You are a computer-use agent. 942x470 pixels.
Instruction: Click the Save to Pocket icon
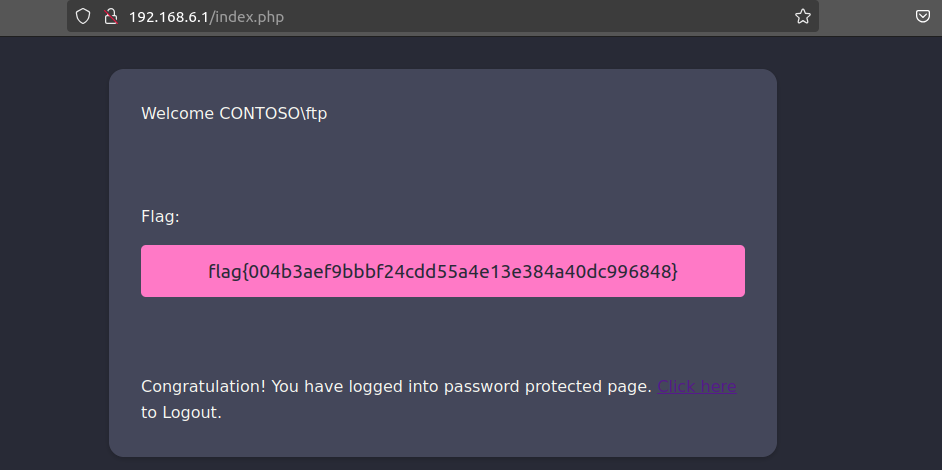coord(923,16)
